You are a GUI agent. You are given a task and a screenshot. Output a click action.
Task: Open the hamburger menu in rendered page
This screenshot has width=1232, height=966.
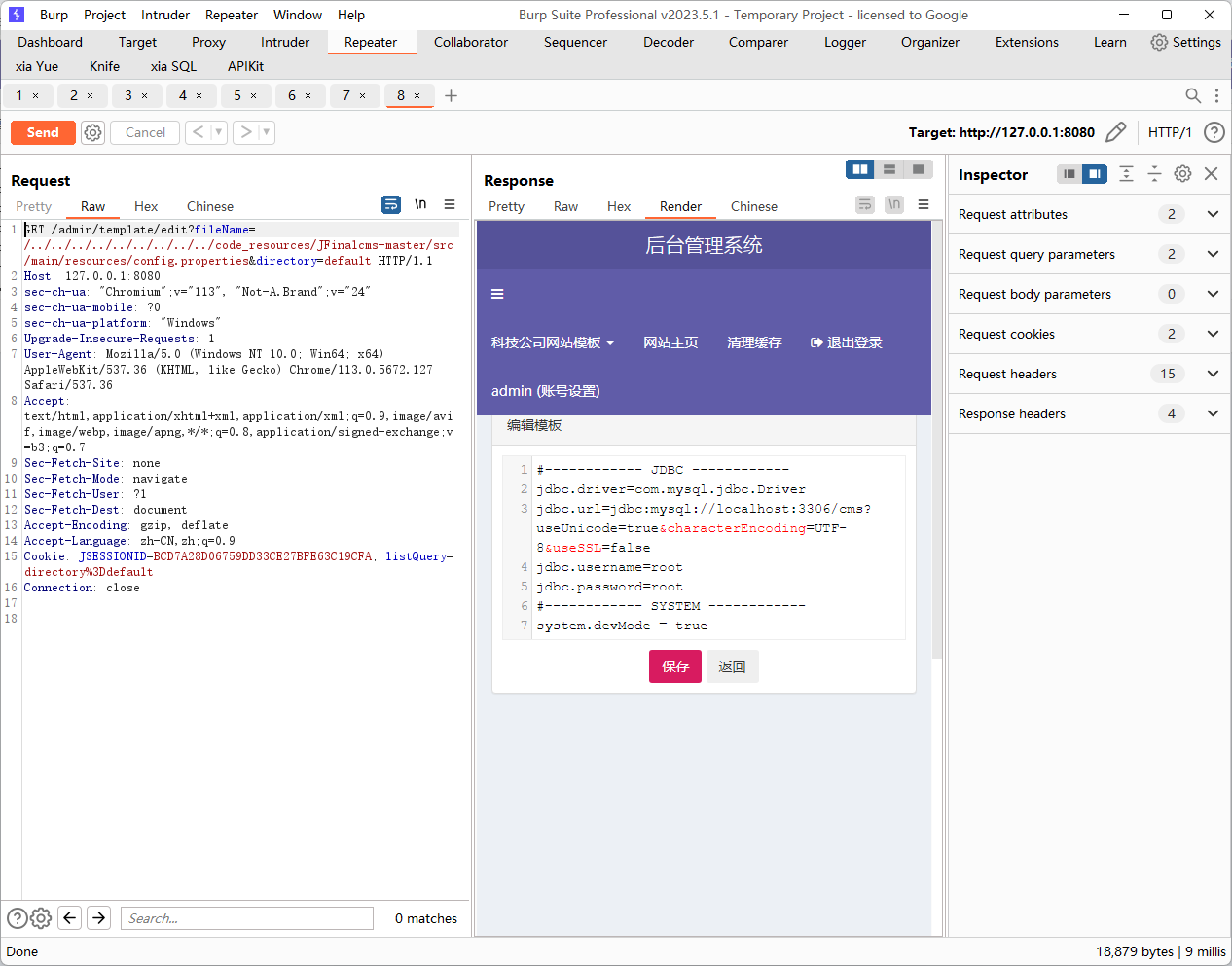(x=497, y=294)
